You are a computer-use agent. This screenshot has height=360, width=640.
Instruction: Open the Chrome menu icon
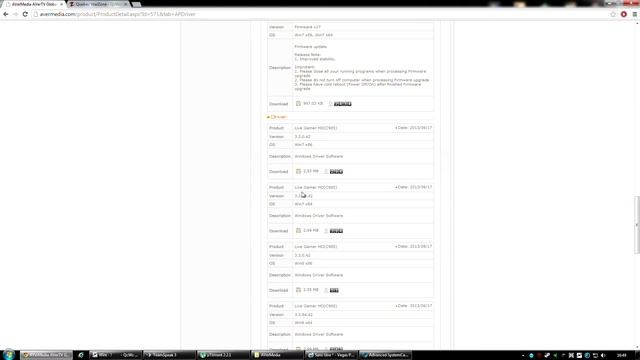635,14
